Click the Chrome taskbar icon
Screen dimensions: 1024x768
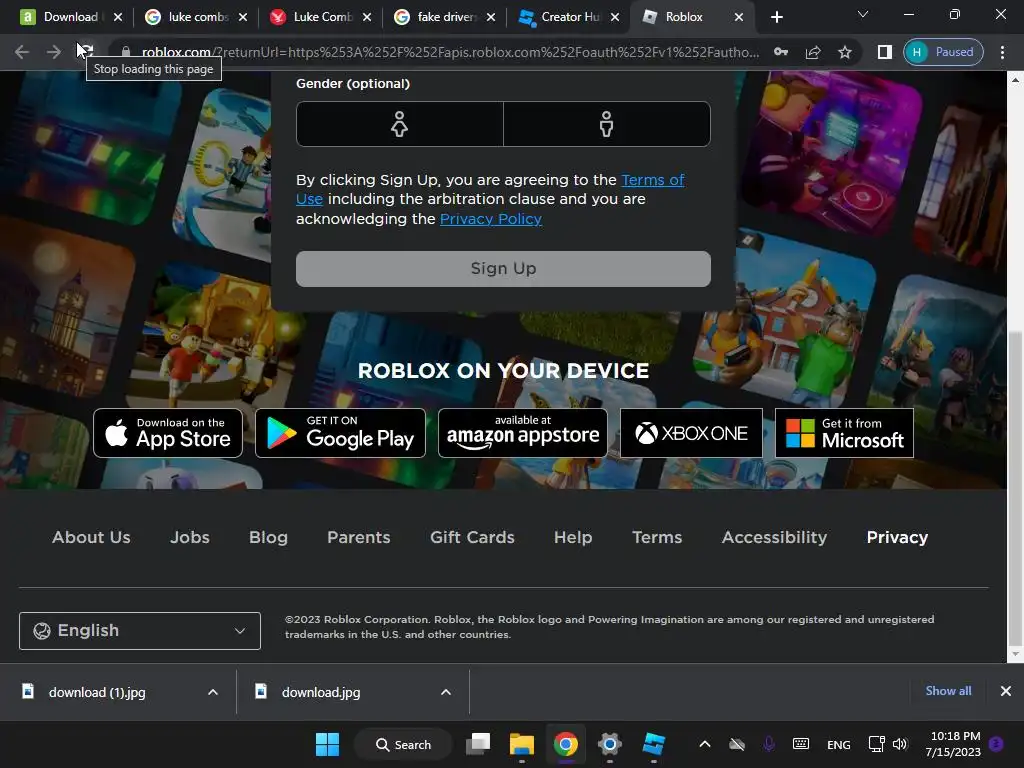tap(566, 744)
